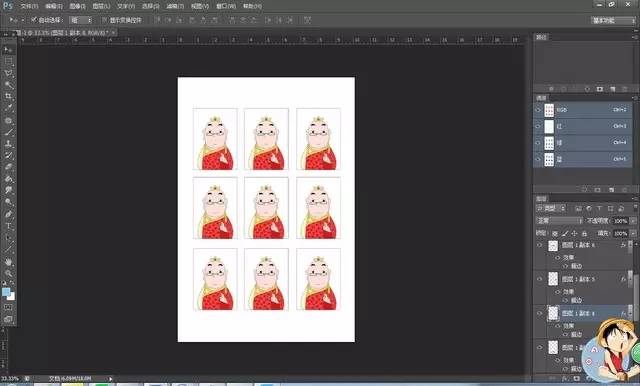The image size is (640, 386).
Task: Hide the RGB channel eye
Action: coord(538,110)
